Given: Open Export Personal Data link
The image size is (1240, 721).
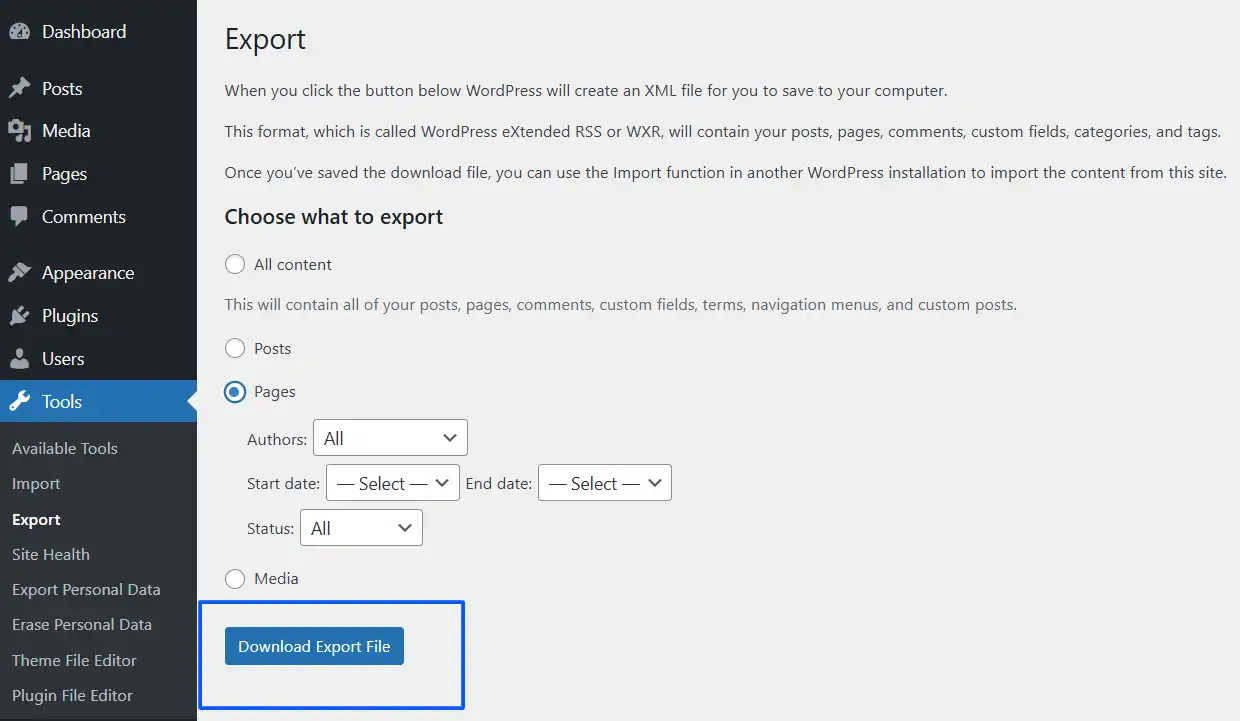Looking at the screenshot, I should click(86, 590).
